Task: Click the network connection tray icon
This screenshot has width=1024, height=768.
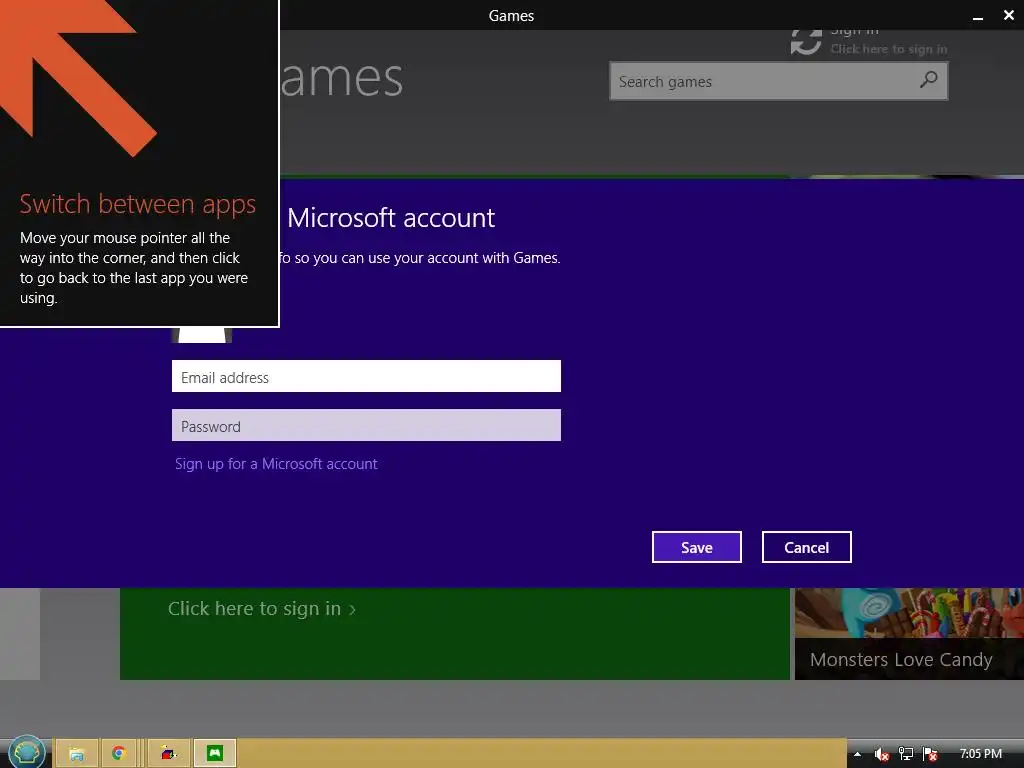Action: (x=906, y=754)
